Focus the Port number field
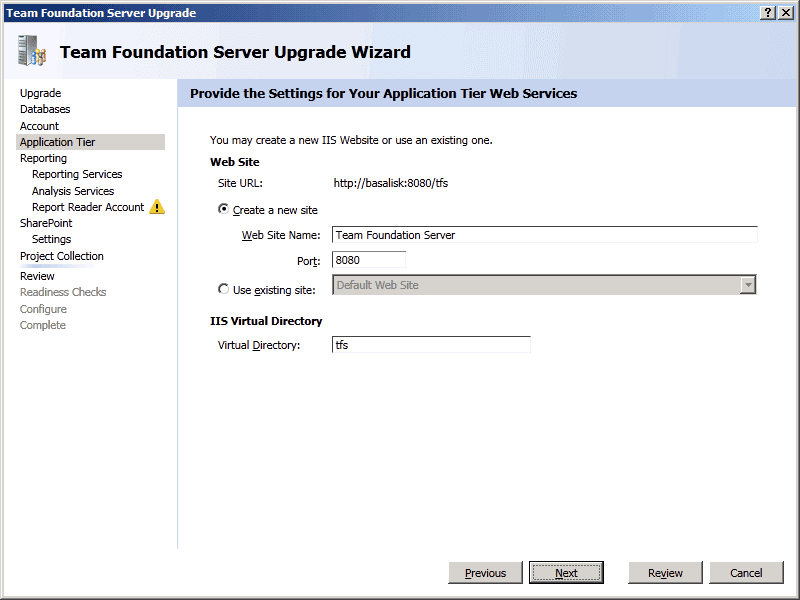800x600 pixels. point(368,260)
